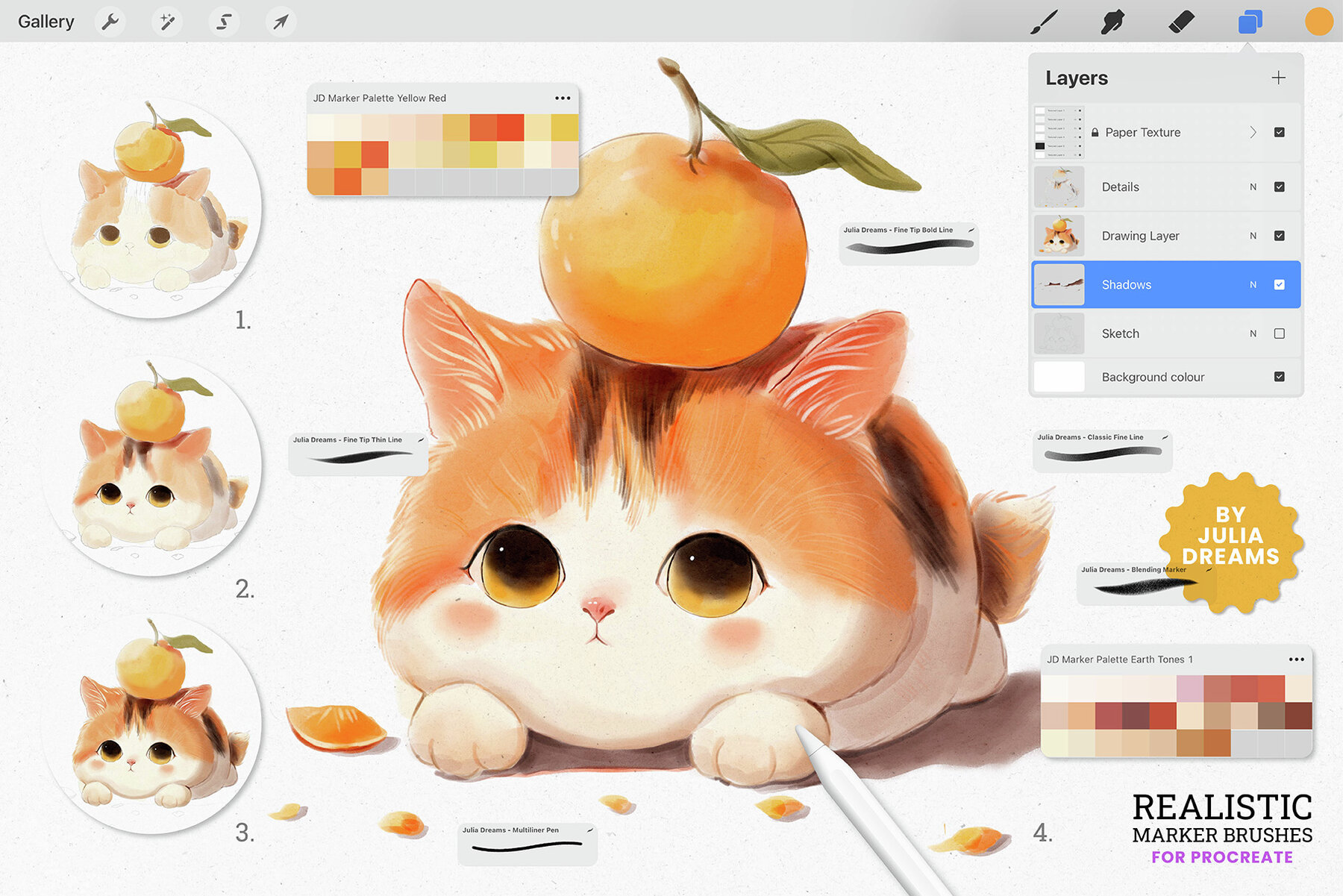The height and width of the screenshot is (896, 1343).
Task: Open the Gallery
Action: 46,21
